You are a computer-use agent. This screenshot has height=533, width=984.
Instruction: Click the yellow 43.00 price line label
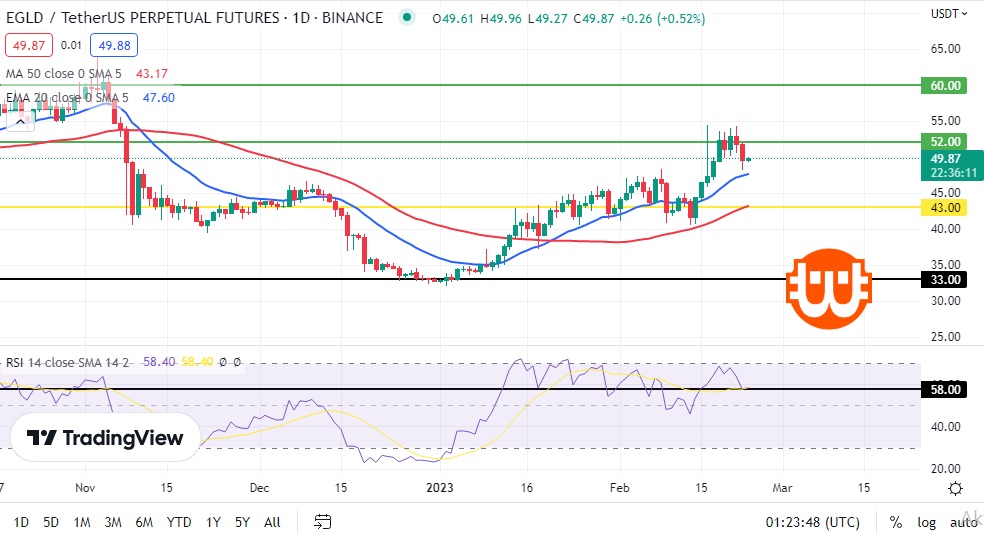click(945, 208)
